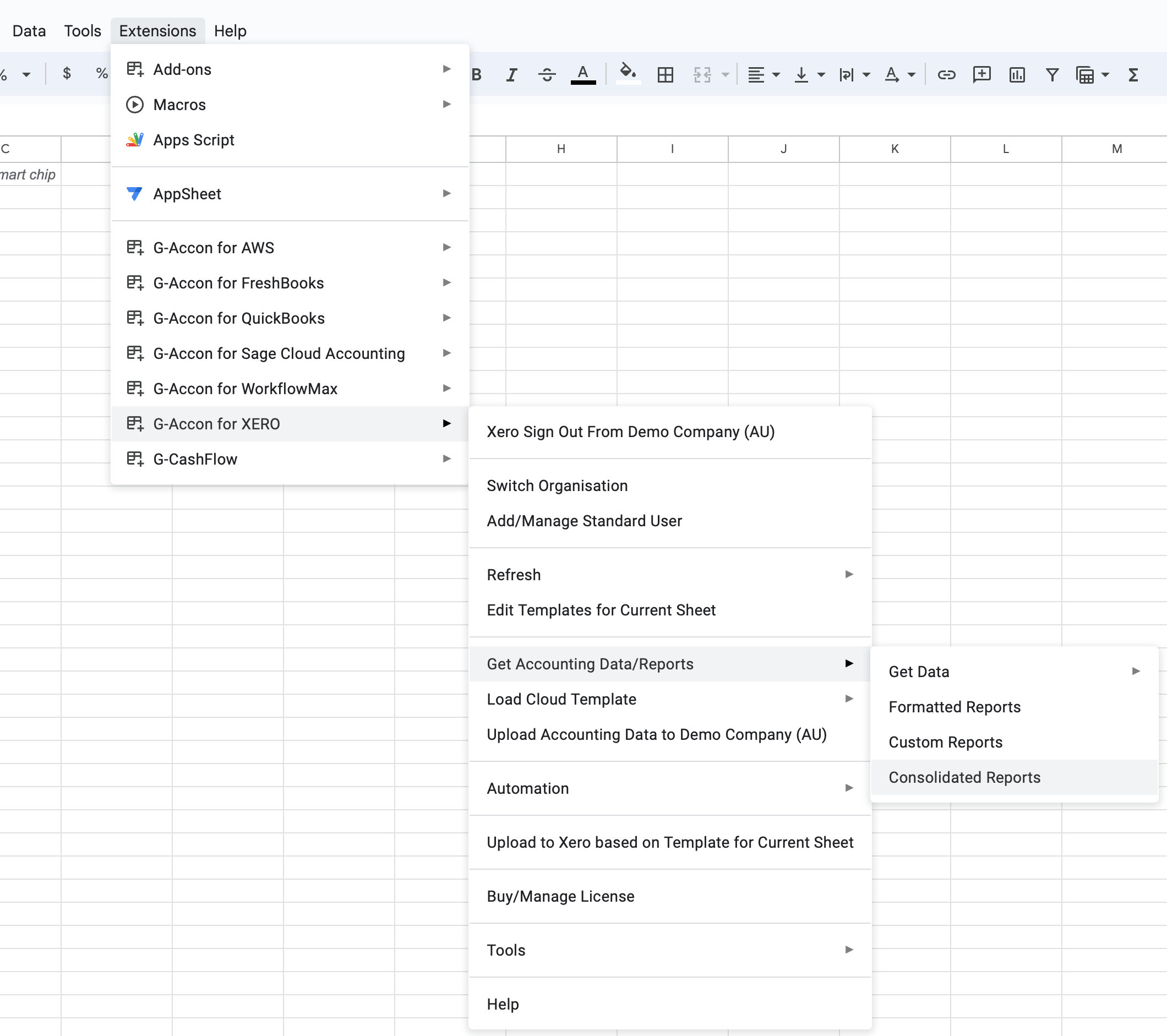Open the Macros submenu
The image size is (1167, 1036).
[x=290, y=105]
